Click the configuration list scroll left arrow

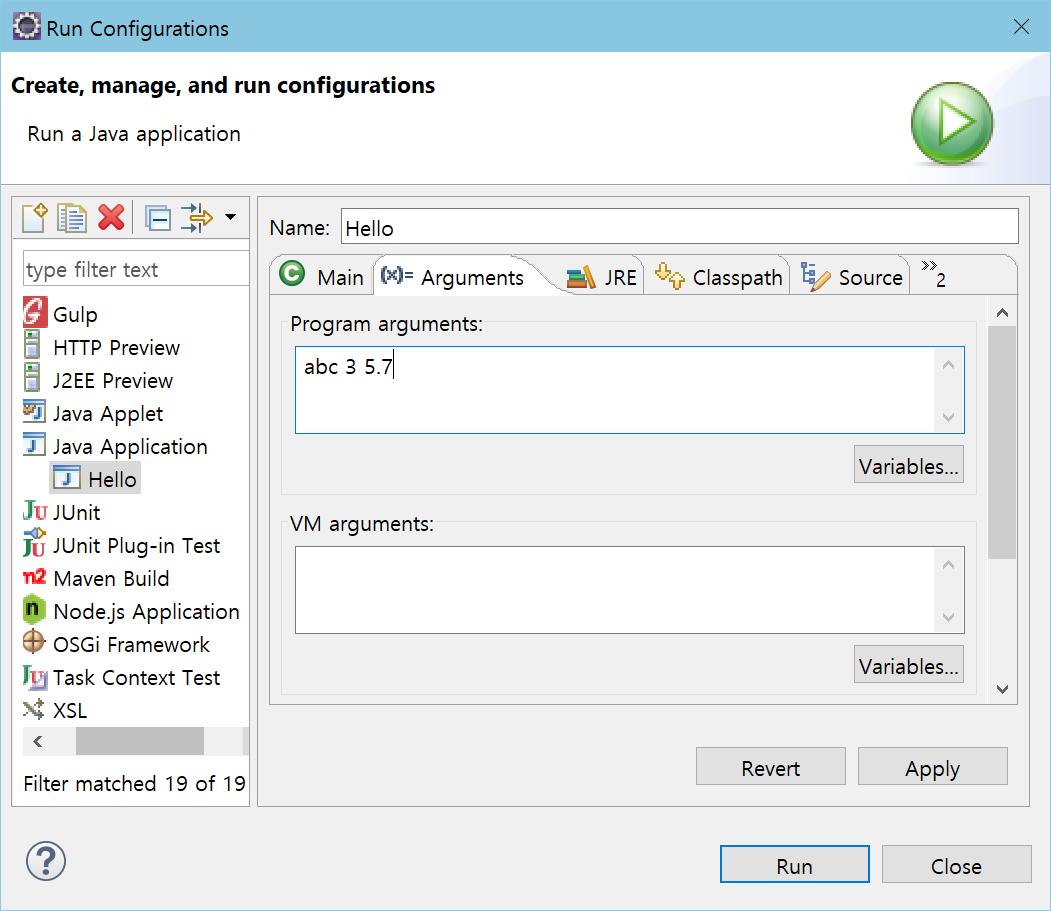[38, 741]
